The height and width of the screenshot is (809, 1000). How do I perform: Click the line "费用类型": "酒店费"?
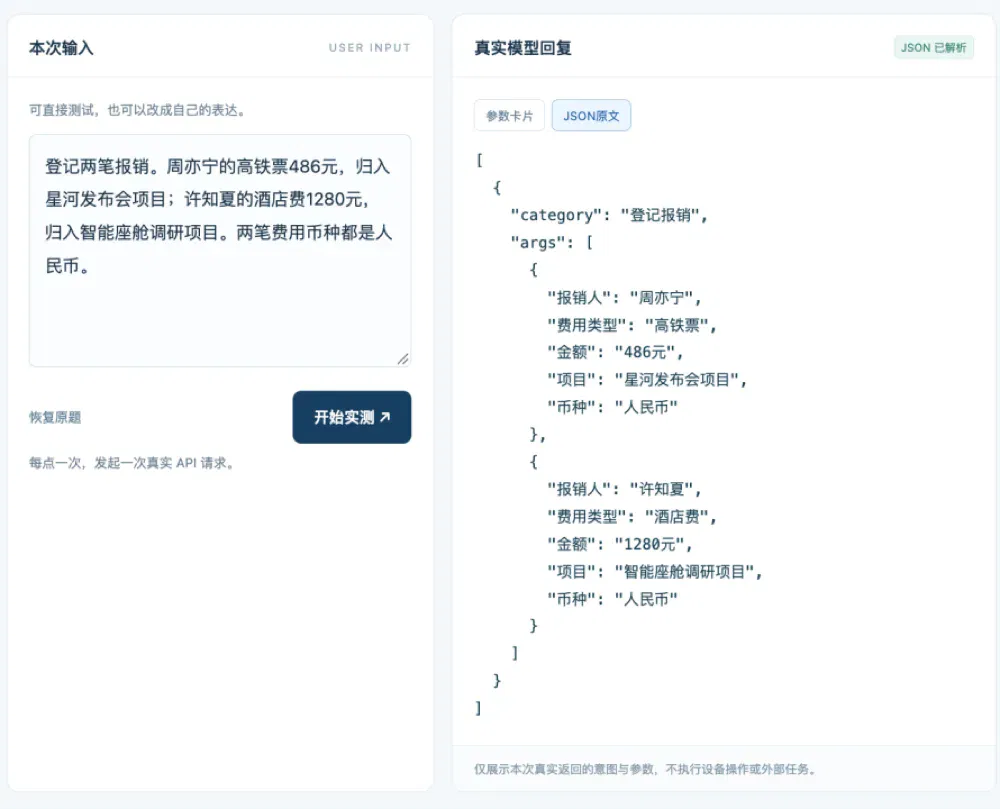pyautogui.click(x=632, y=516)
